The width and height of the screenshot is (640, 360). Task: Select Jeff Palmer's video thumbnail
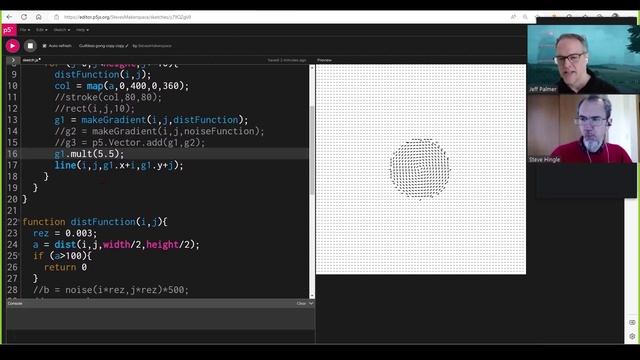click(x=582, y=59)
